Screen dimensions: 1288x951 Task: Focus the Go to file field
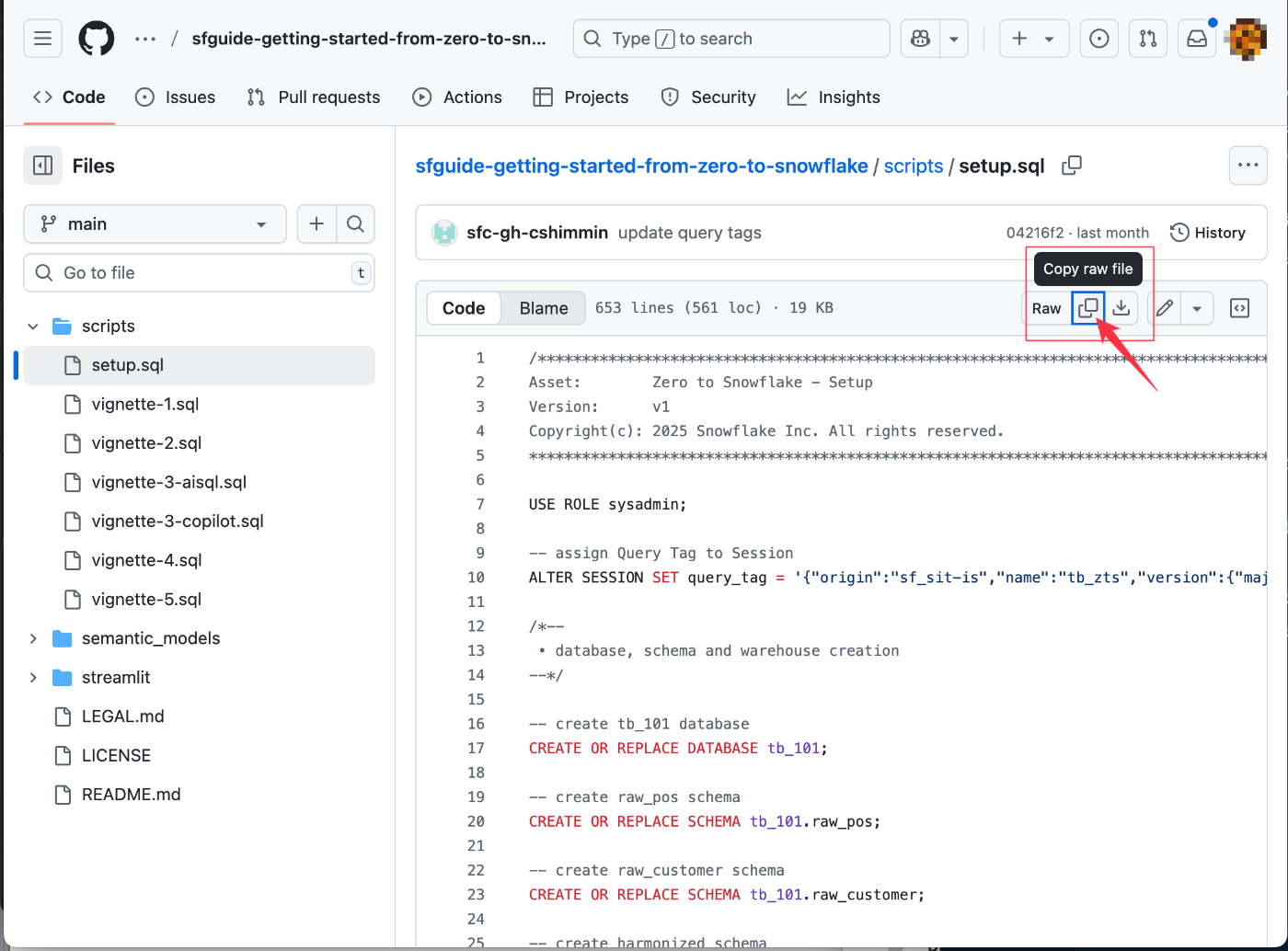(199, 272)
